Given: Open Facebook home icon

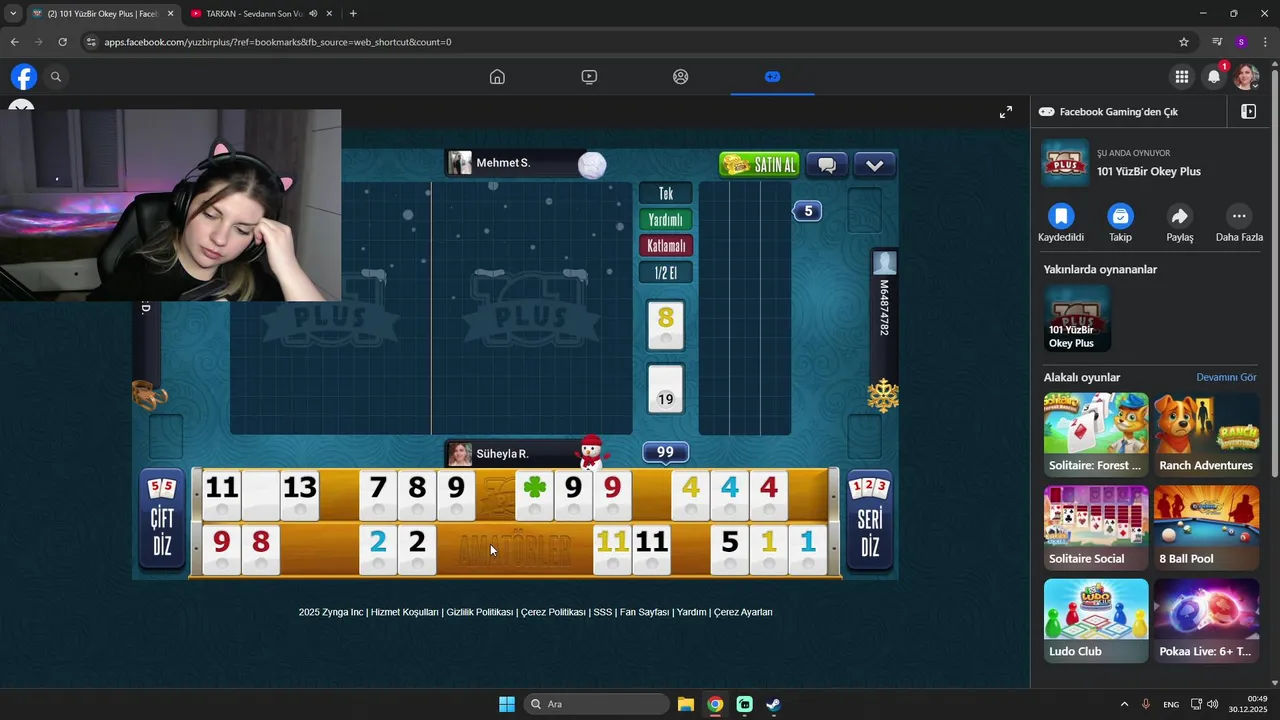Looking at the screenshot, I should point(497,77).
